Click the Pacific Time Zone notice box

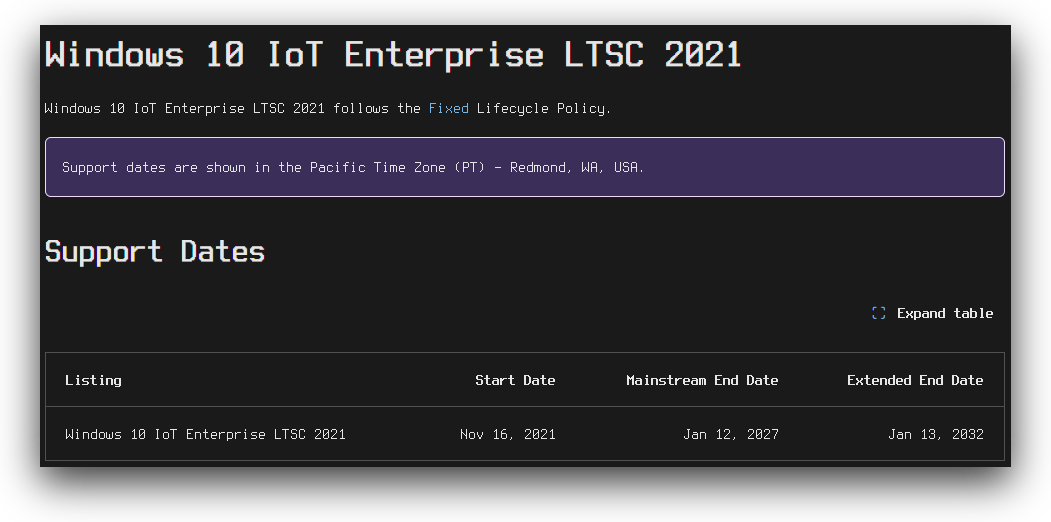pos(525,167)
